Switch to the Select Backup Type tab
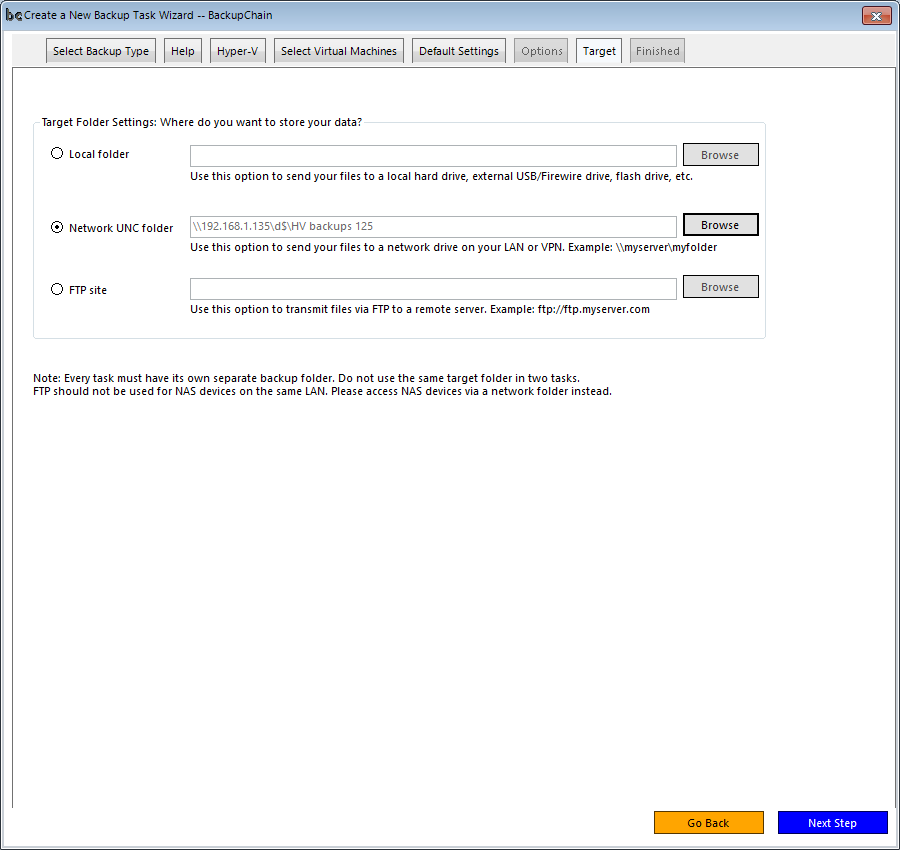 [x=100, y=50]
